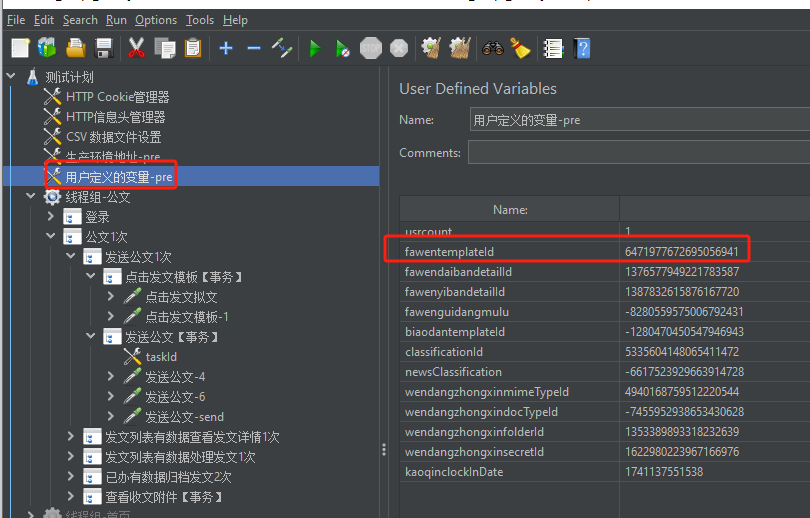This screenshot has width=810, height=518.
Task: Open the Search menu
Action: click(x=80, y=20)
